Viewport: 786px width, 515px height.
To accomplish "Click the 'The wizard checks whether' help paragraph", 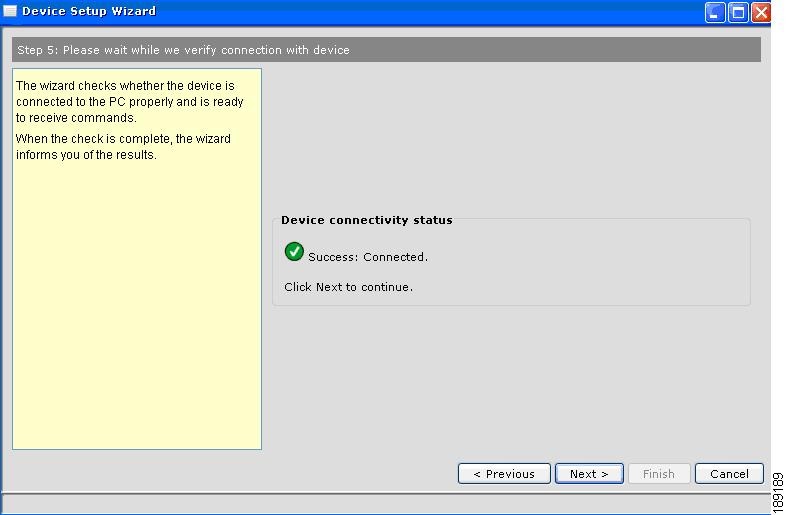I will (129, 102).
